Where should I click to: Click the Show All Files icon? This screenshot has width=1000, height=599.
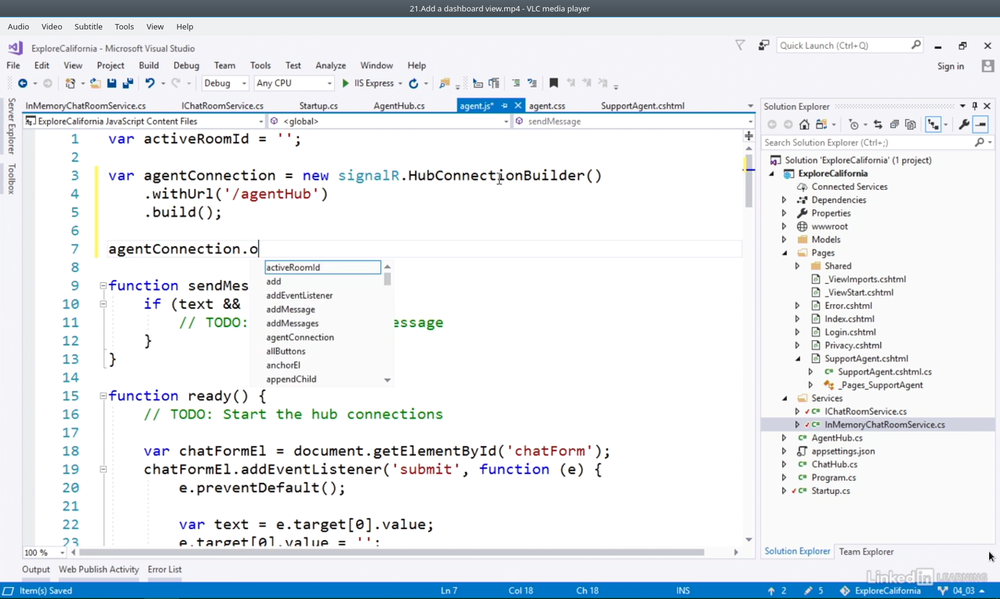click(910, 124)
